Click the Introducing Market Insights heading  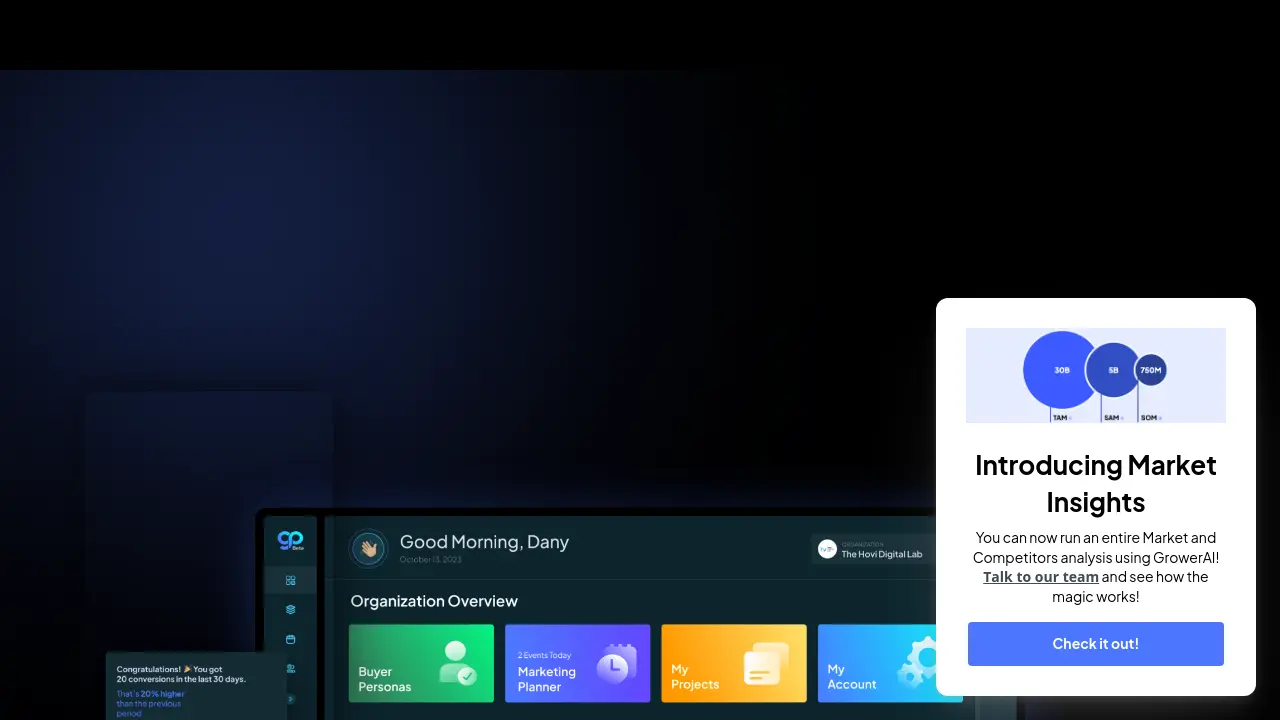[1095, 483]
